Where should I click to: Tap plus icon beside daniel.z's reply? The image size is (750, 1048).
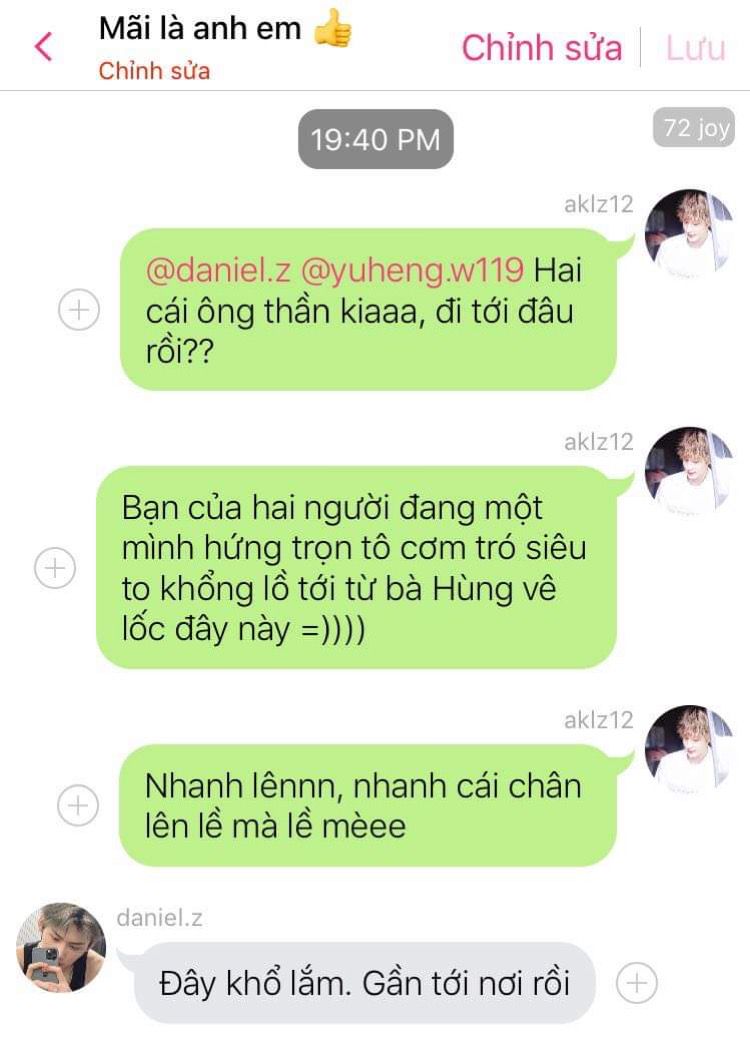(x=636, y=983)
